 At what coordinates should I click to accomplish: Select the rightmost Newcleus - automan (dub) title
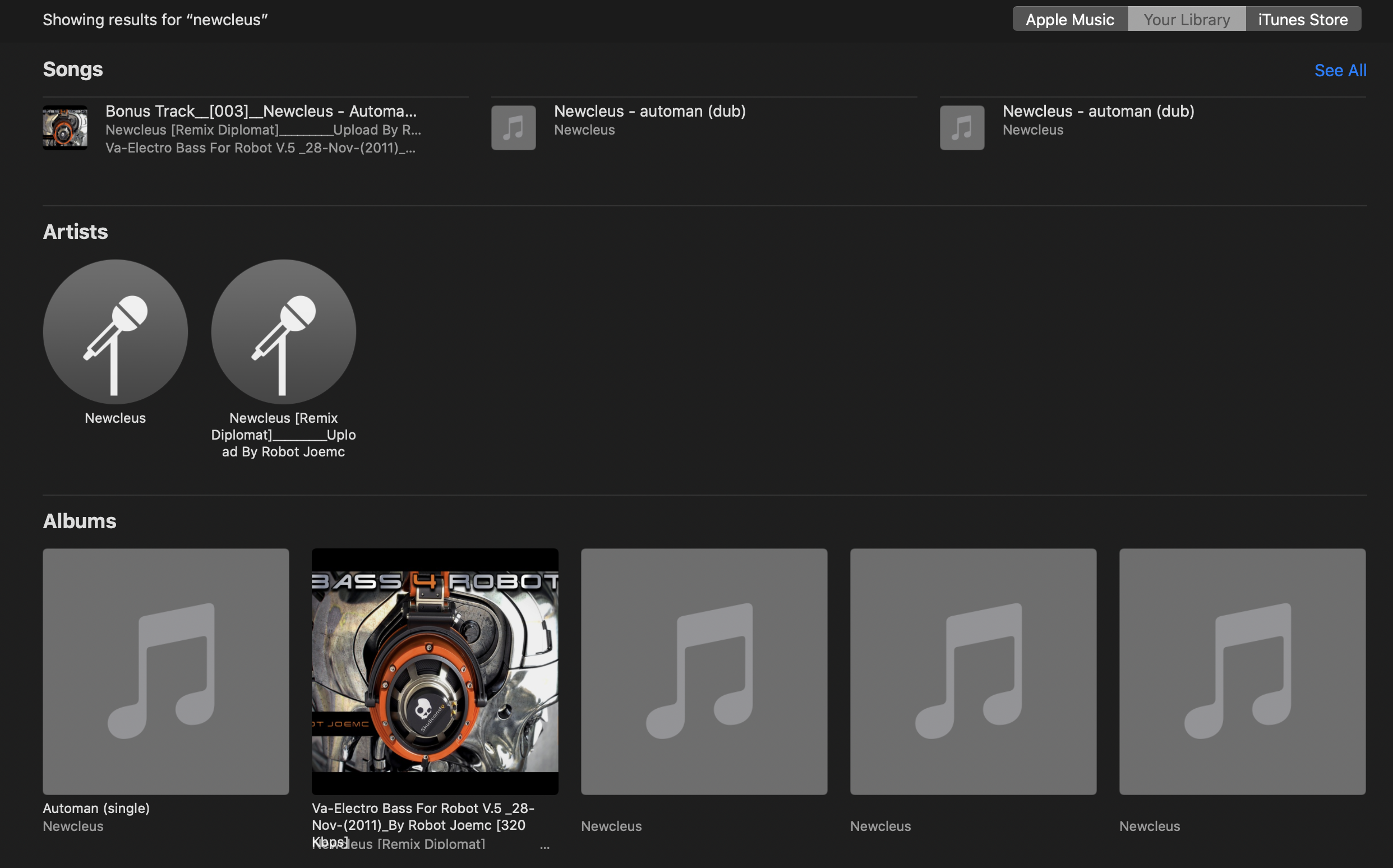pyautogui.click(x=1098, y=111)
